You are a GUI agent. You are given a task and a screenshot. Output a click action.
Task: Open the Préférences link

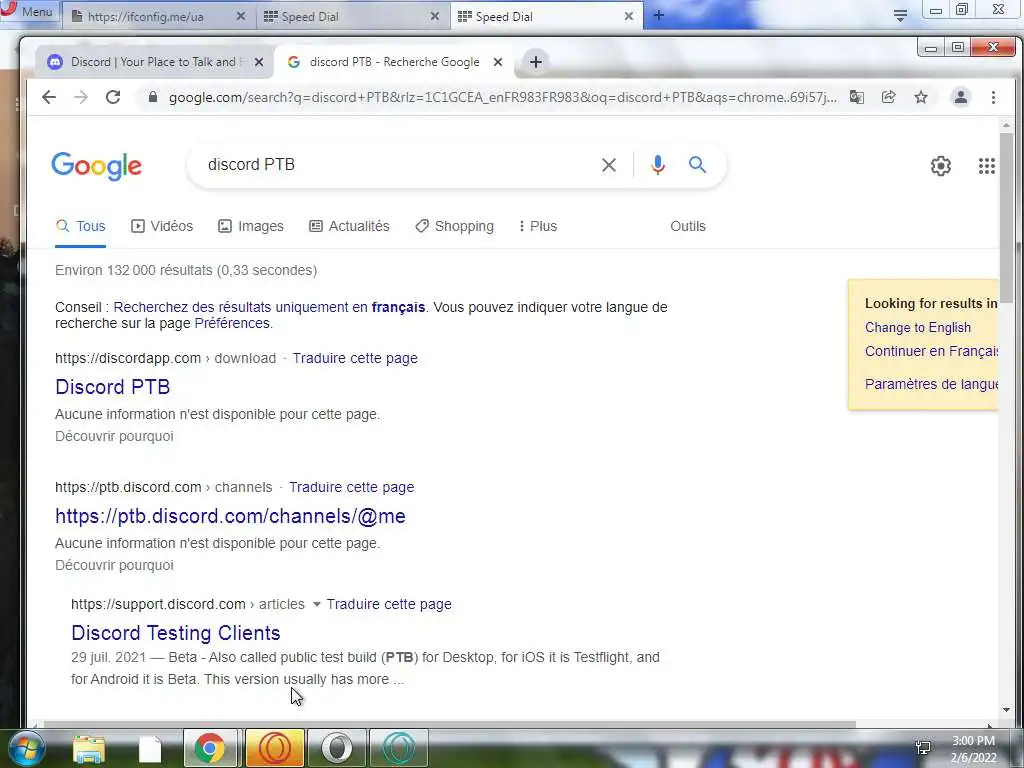pyautogui.click(x=232, y=323)
